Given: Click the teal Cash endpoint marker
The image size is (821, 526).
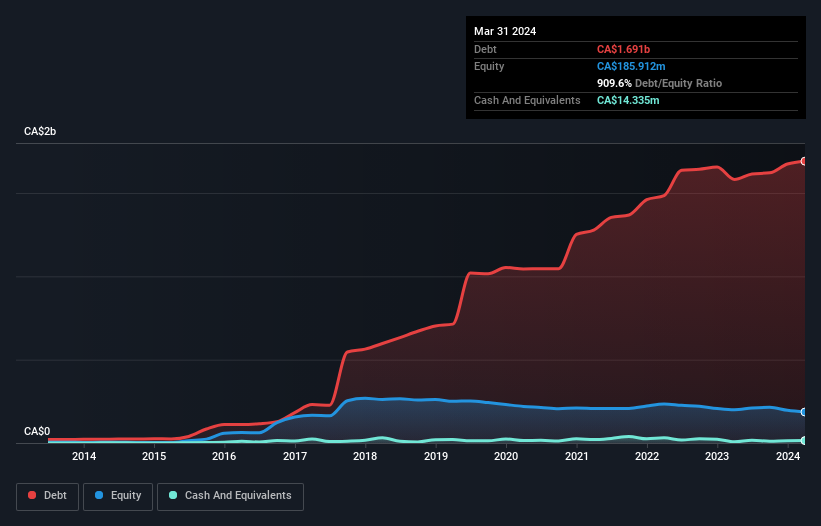Looking at the screenshot, I should [x=804, y=441].
